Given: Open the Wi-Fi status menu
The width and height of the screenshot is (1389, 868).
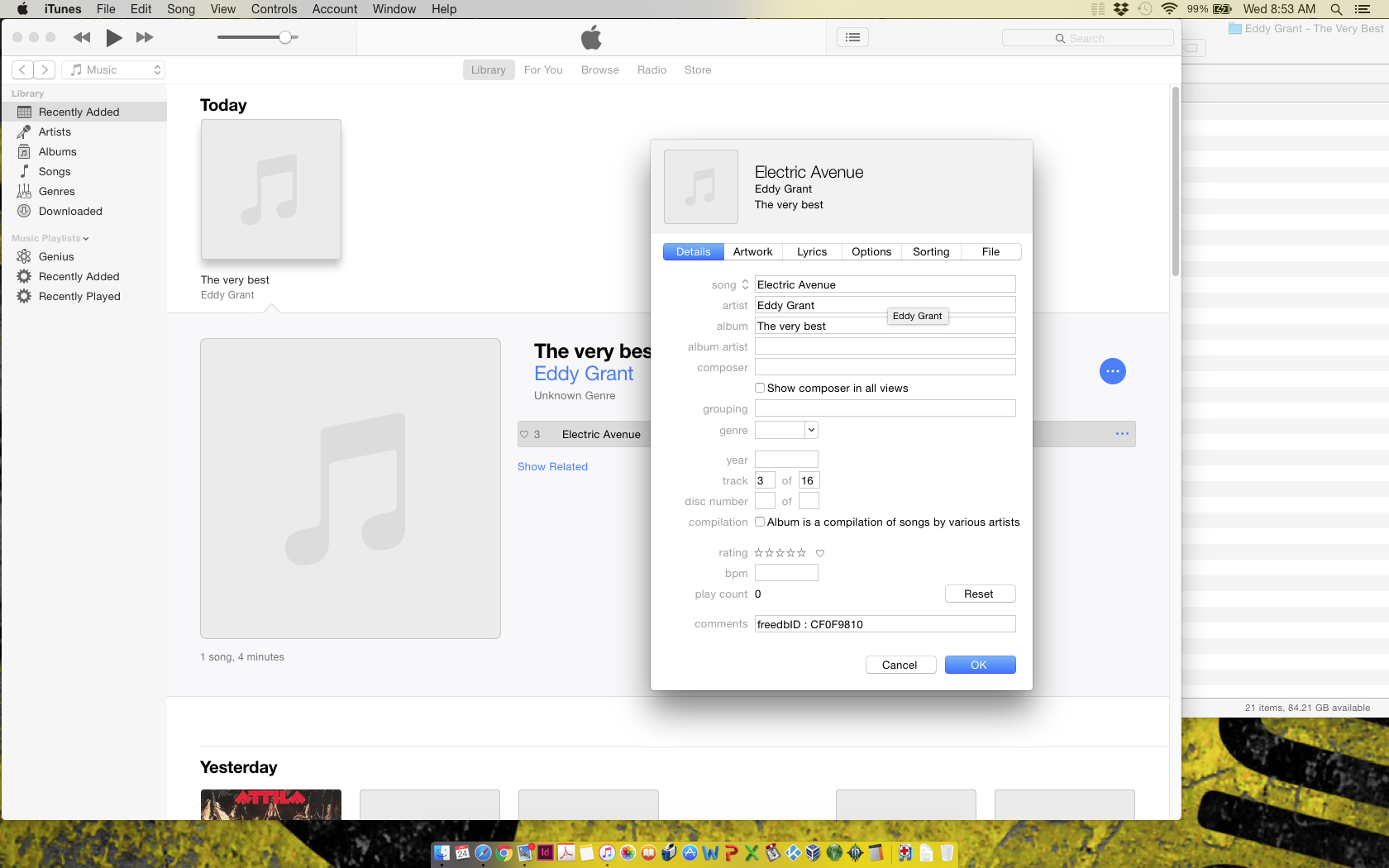Looking at the screenshot, I should click(x=1169, y=9).
